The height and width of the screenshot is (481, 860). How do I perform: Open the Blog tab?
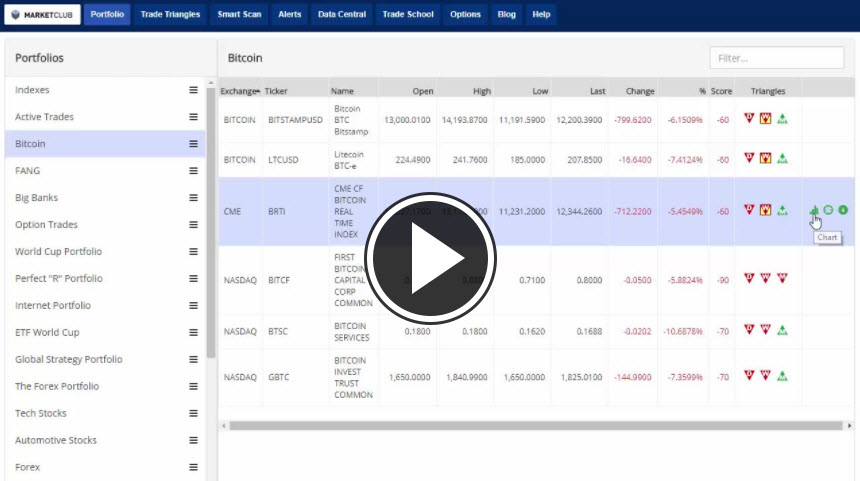point(506,14)
